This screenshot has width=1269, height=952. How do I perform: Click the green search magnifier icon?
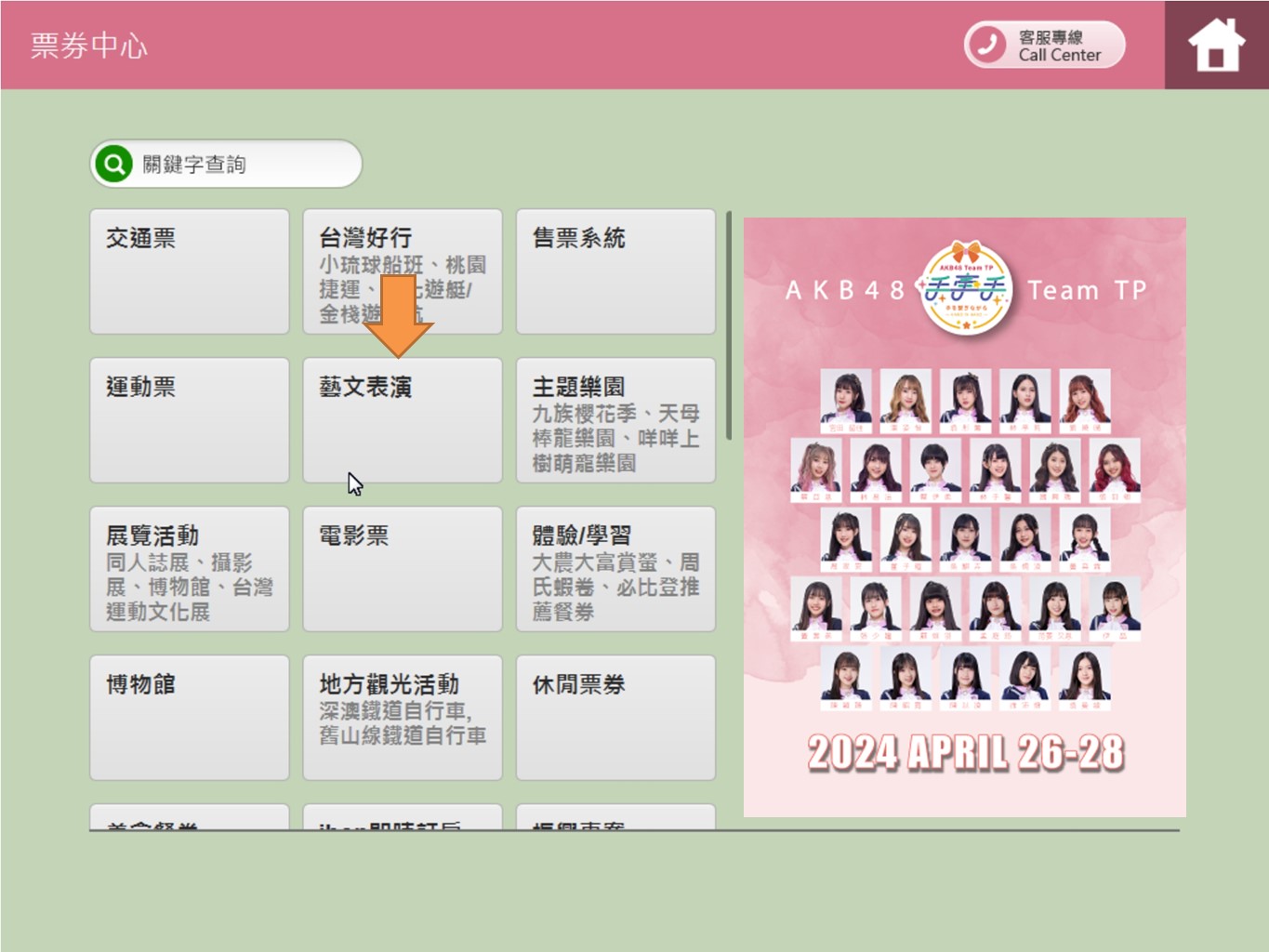(113, 165)
